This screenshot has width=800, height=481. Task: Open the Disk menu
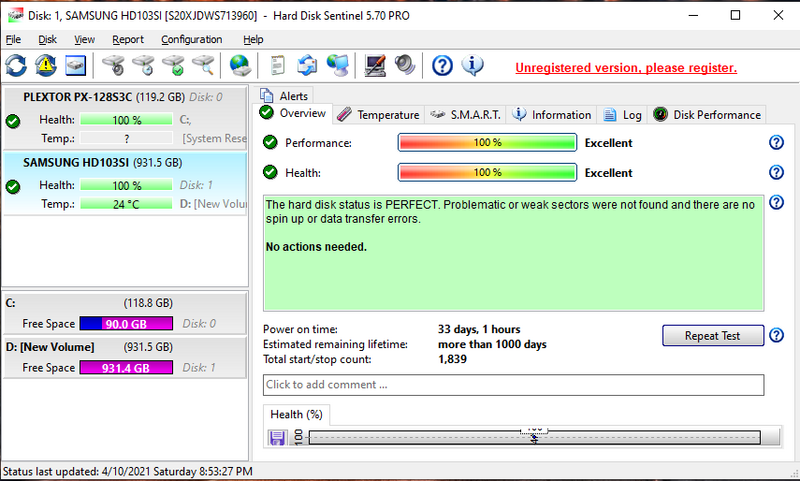pos(47,39)
